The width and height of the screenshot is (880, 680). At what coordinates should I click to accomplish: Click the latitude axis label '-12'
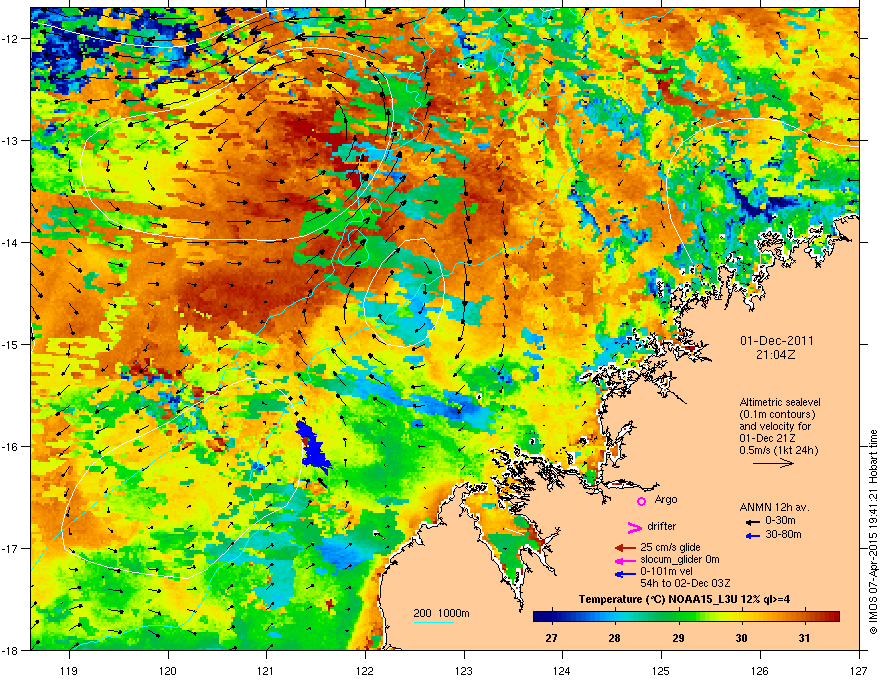11,38
